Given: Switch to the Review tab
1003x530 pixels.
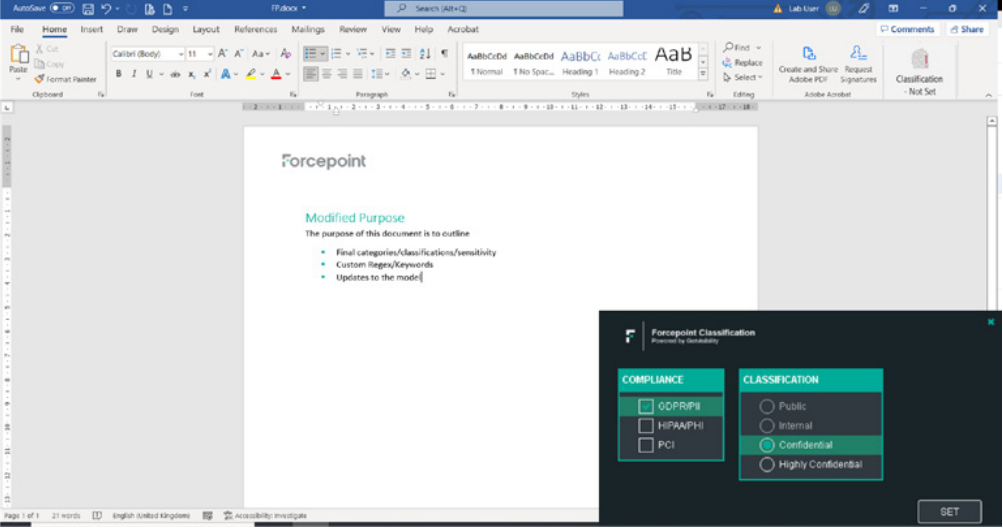Looking at the screenshot, I should (x=352, y=29).
